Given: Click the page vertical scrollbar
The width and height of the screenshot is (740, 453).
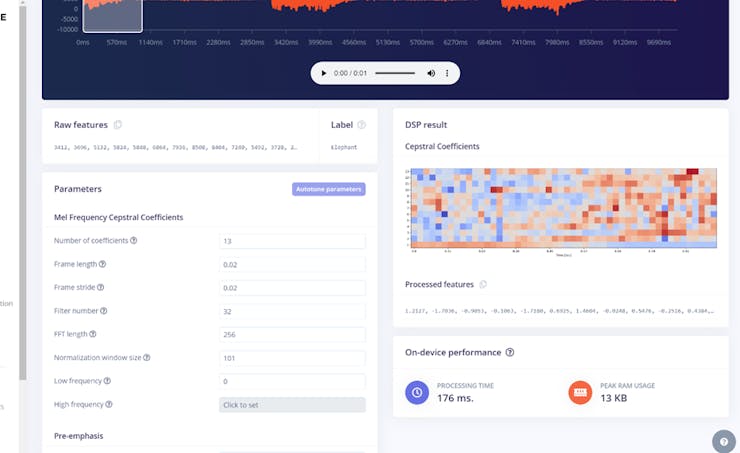Looking at the screenshot, I should (23, 193).
